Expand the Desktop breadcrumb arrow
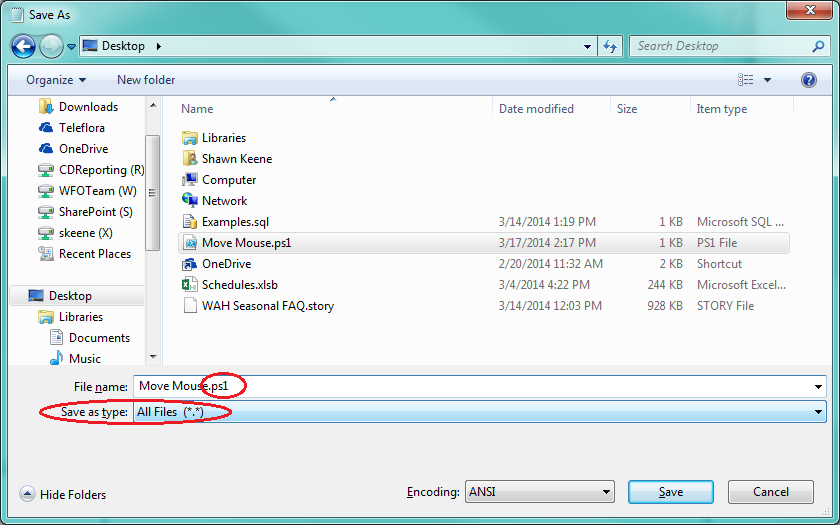This screenshot has width=840, height=525. pos(159,47)
